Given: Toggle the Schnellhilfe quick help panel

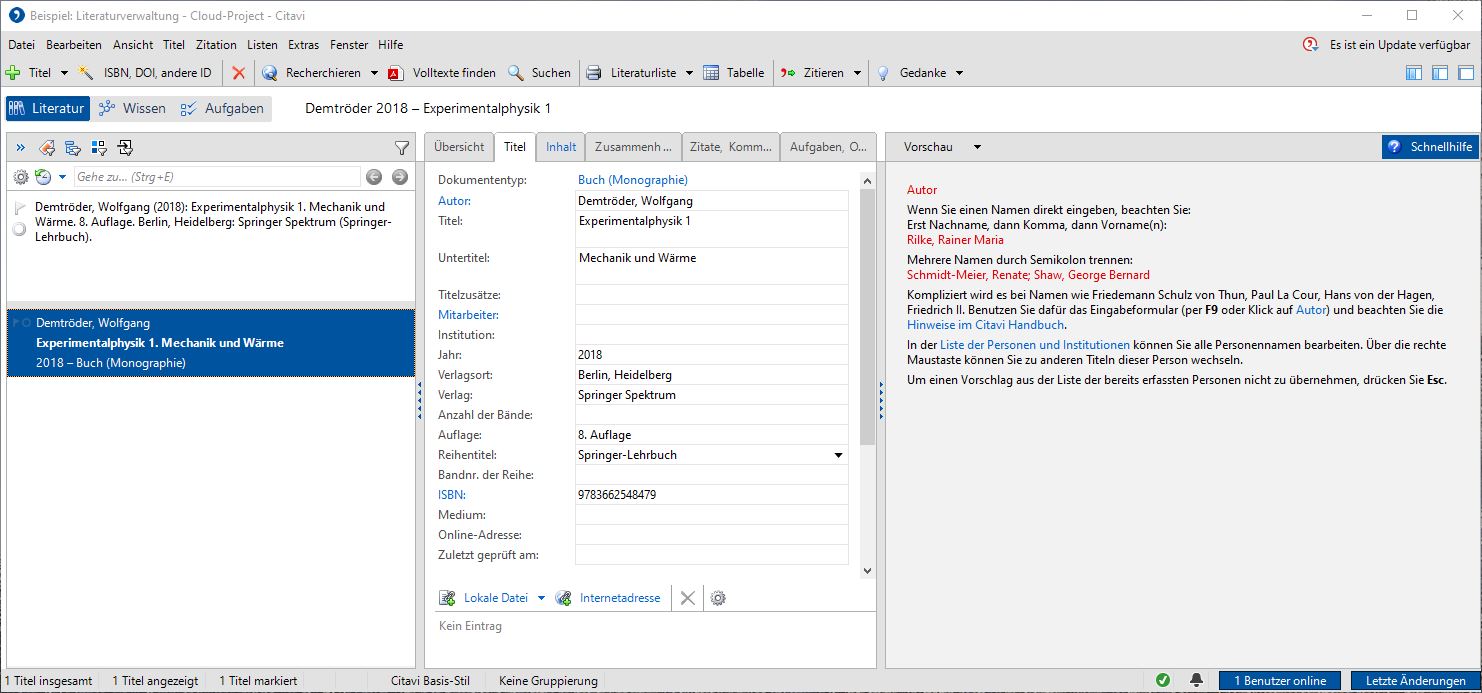Looking at the screenshot, I should (1431, 147).
